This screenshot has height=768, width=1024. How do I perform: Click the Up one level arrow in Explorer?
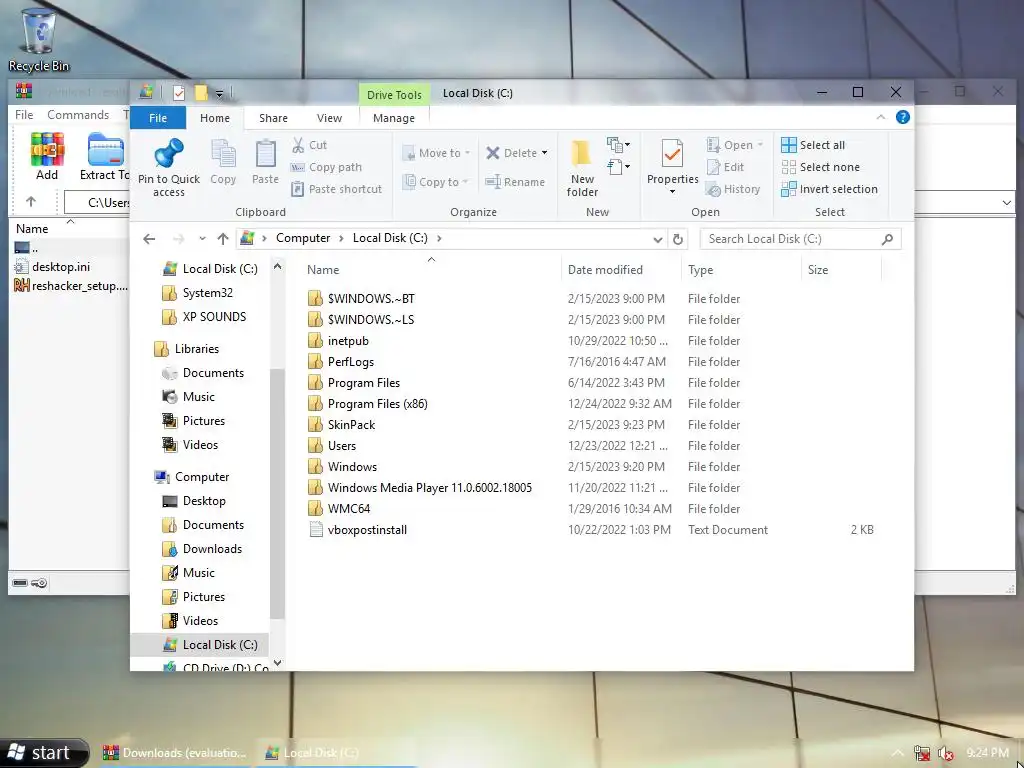tap(223, 239)
